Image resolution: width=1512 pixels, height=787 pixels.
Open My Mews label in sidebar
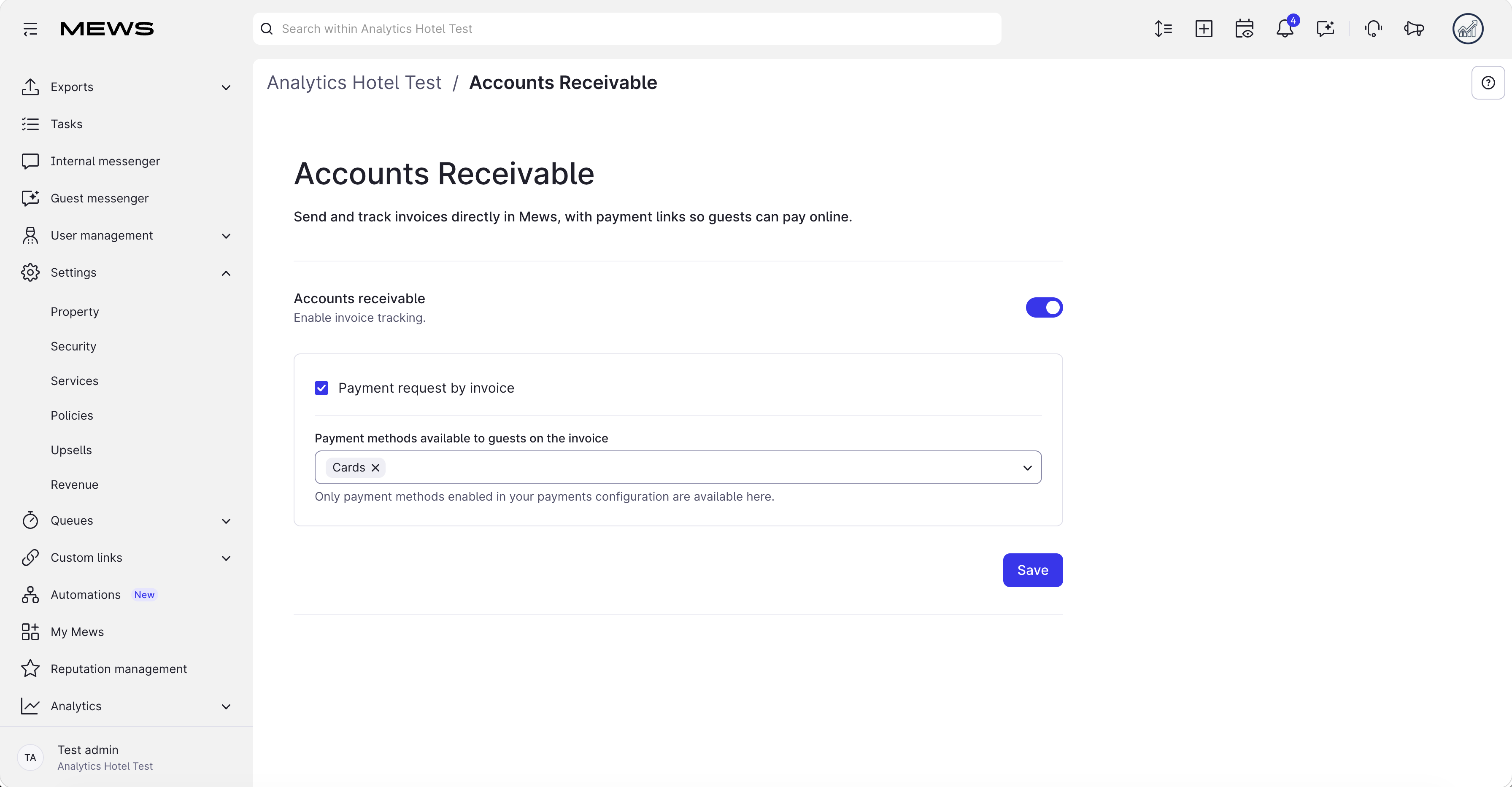pyautogui.click(x=77, y=631)
